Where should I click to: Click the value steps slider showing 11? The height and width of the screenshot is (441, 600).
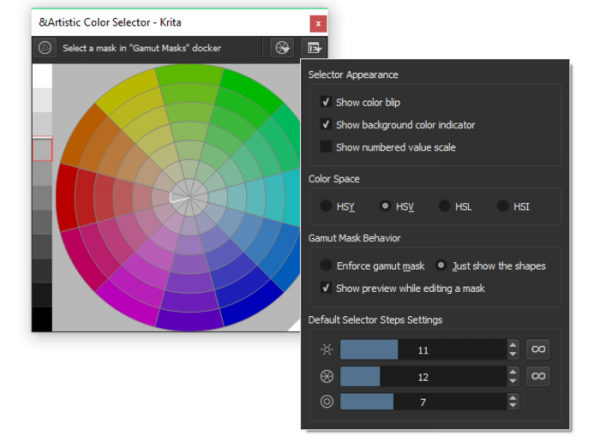point(422,350)
